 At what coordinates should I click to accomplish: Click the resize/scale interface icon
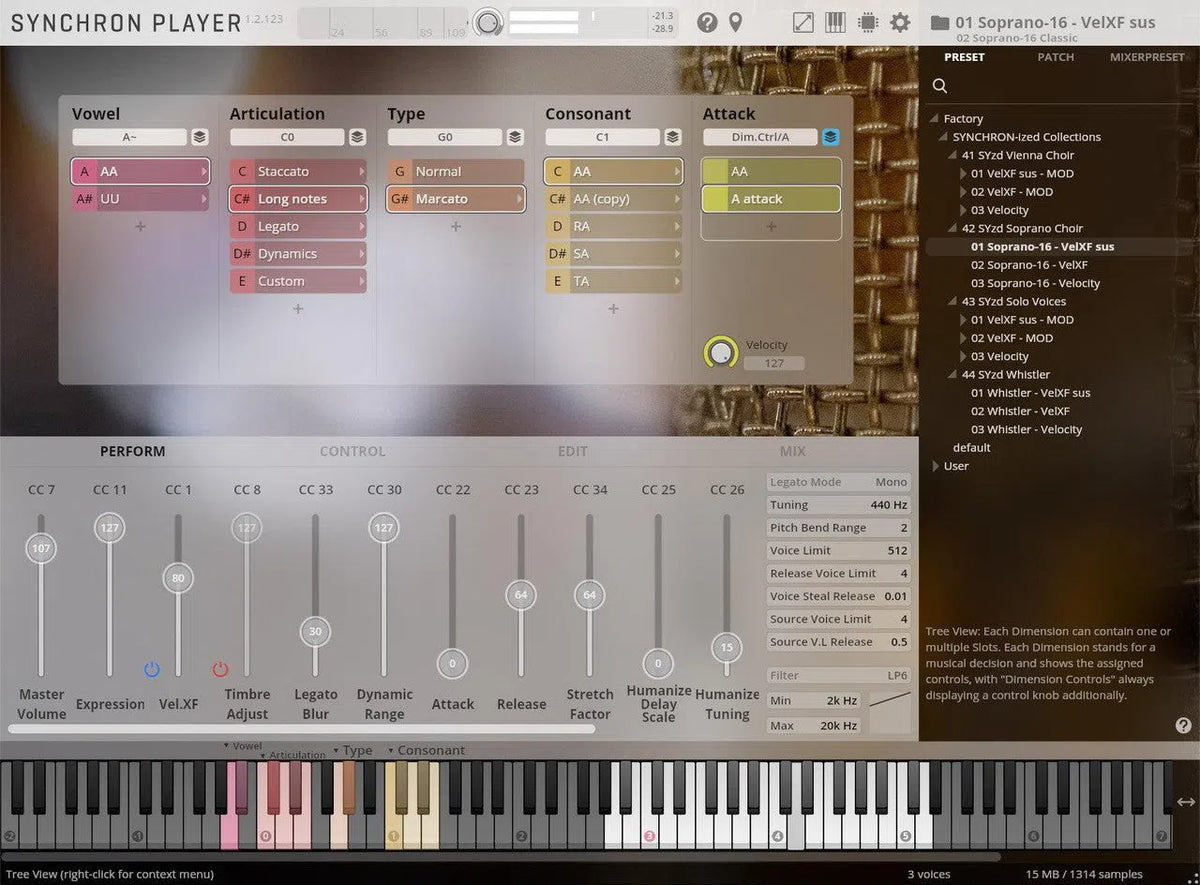coord(802,22)
